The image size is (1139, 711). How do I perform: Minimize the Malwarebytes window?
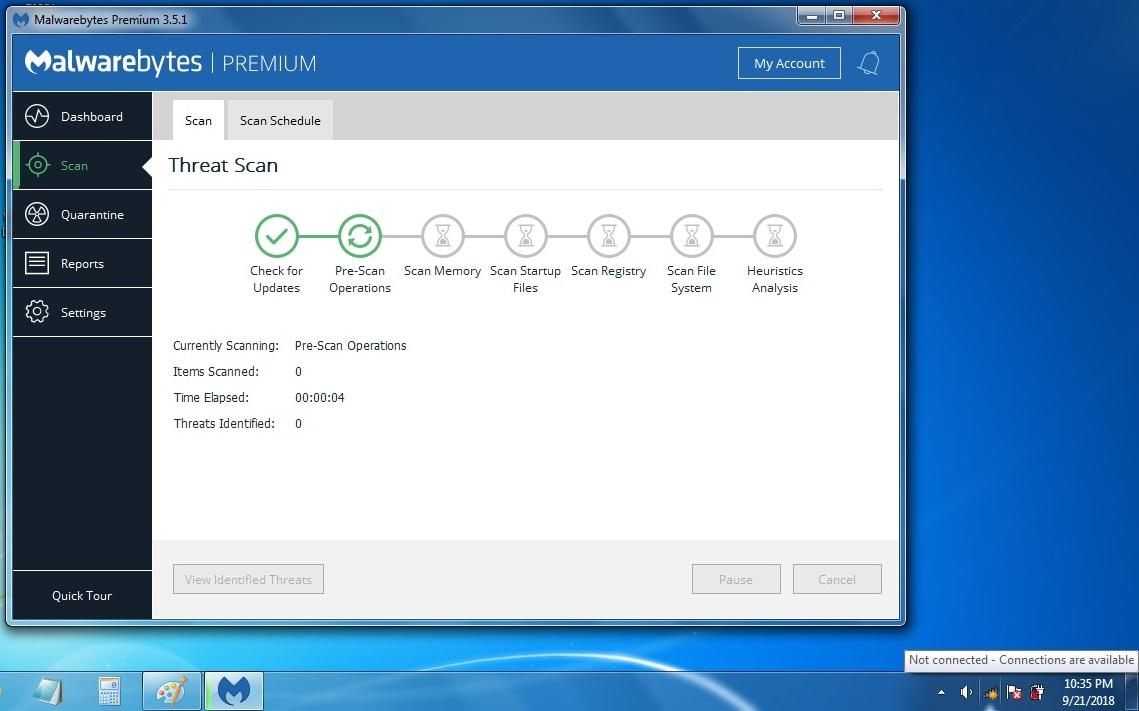pos(813,15)
